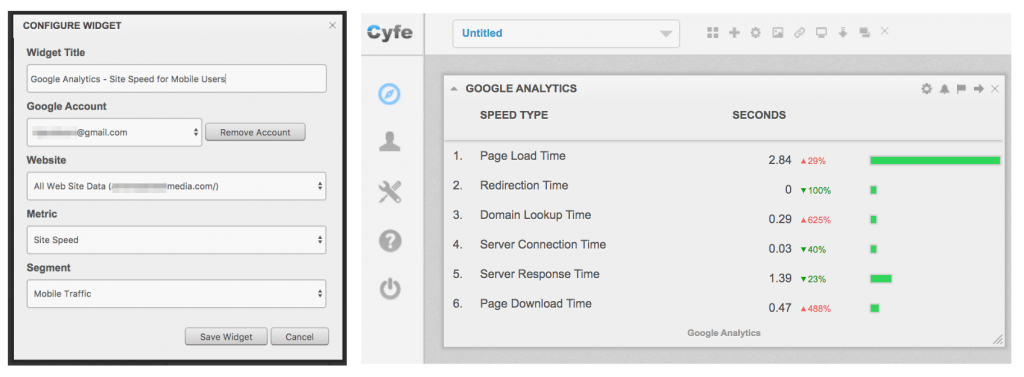Click the chain link share icon
The height and width of the screenshot is (377, 1024).
pos(799,33)
